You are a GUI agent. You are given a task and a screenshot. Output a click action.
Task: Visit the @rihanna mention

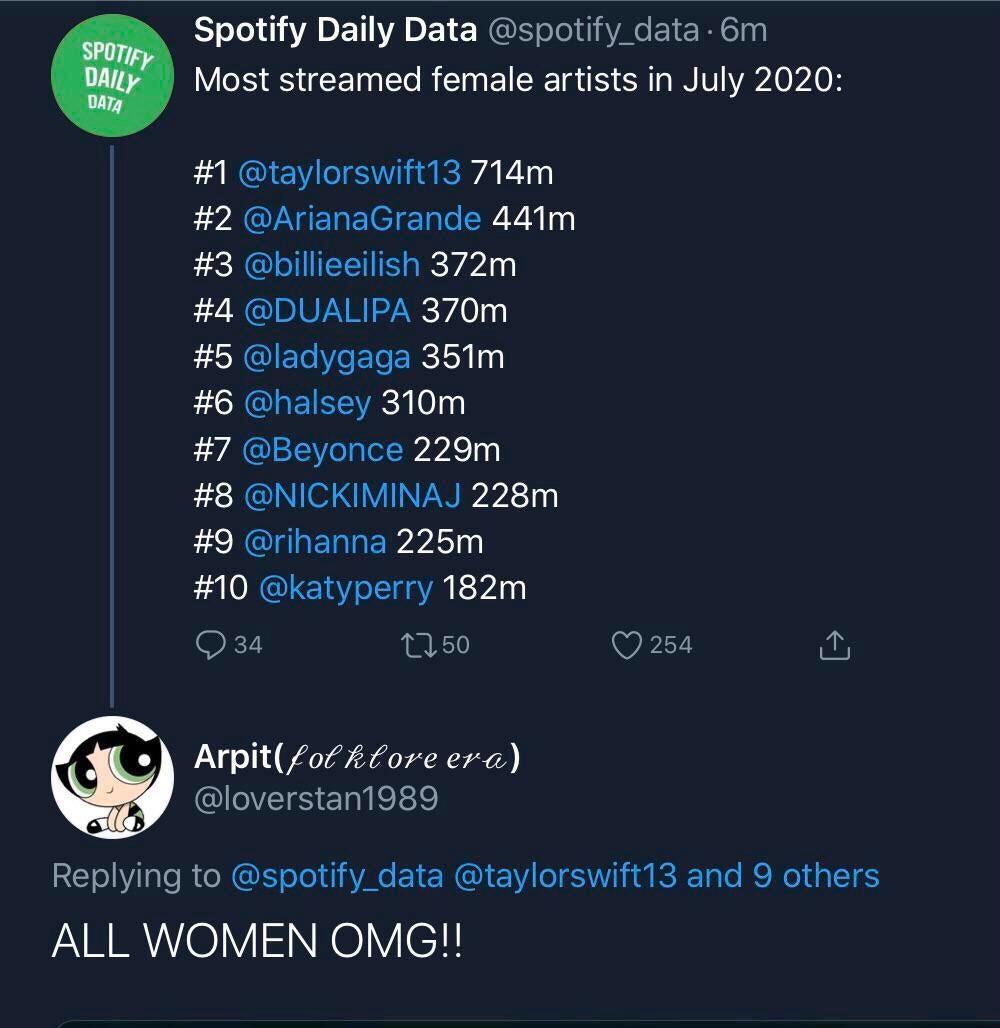[314, 541]
